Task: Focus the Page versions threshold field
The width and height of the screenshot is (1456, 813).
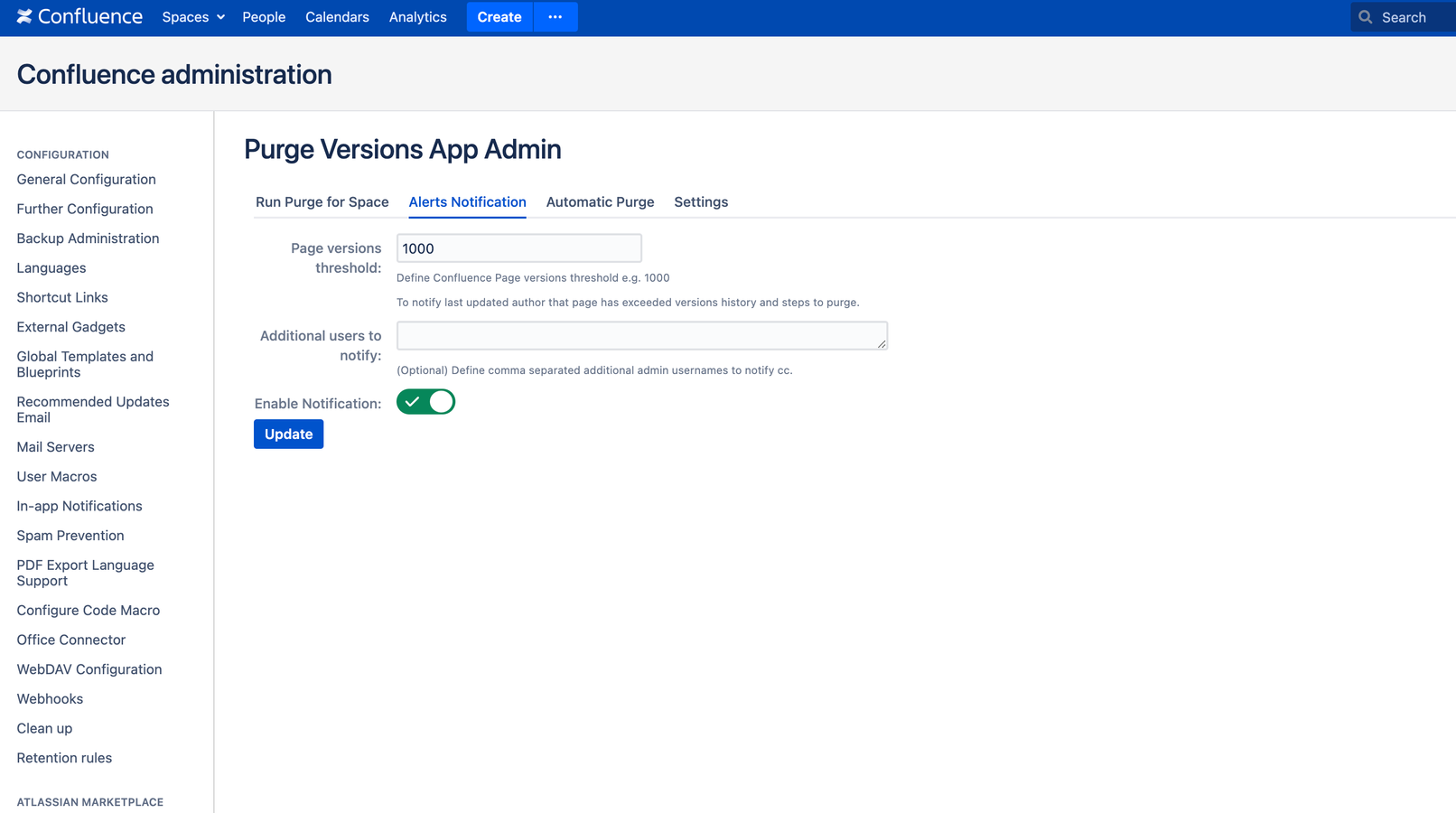Action: click(519, 248)
